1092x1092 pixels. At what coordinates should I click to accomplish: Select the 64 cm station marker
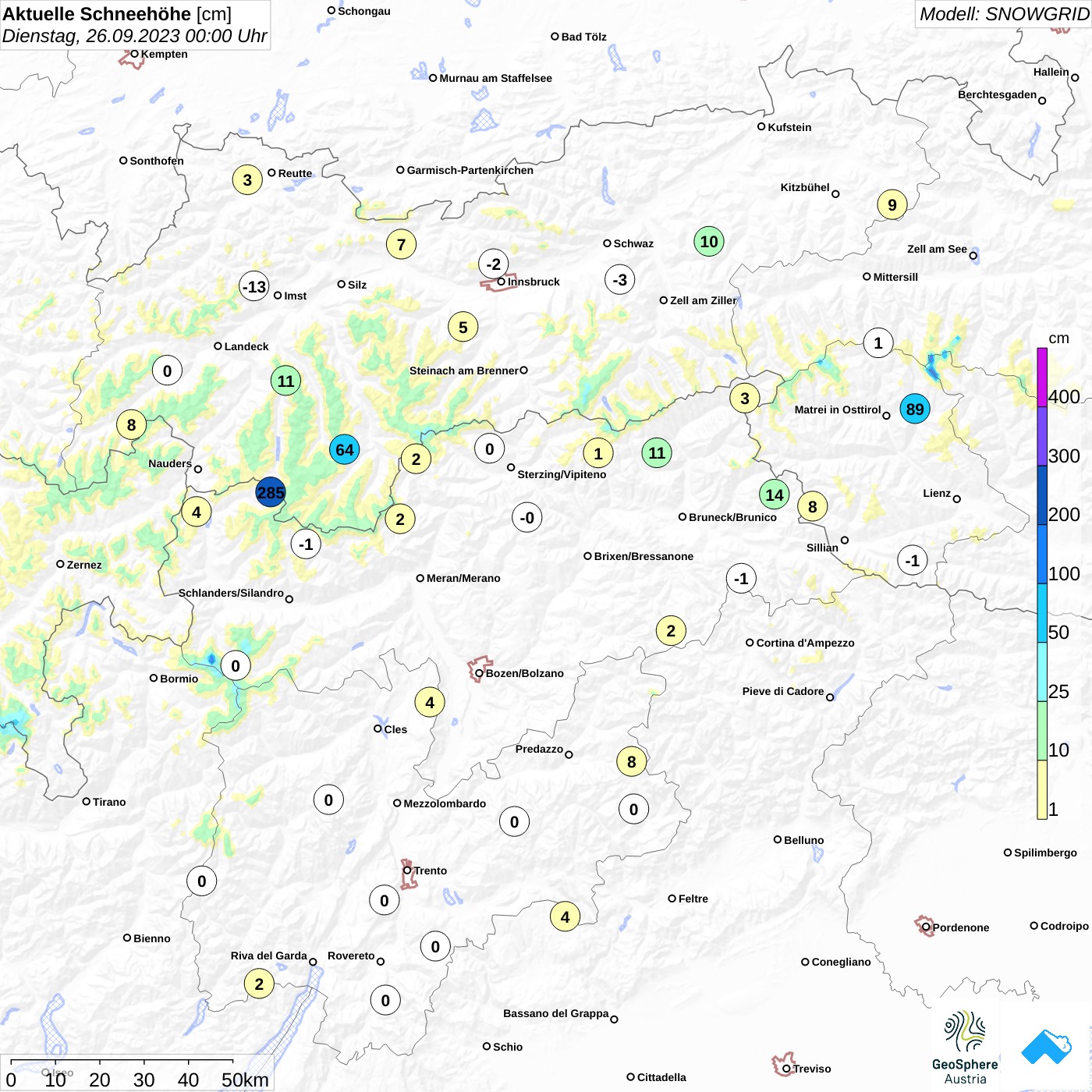click(344, 449)
